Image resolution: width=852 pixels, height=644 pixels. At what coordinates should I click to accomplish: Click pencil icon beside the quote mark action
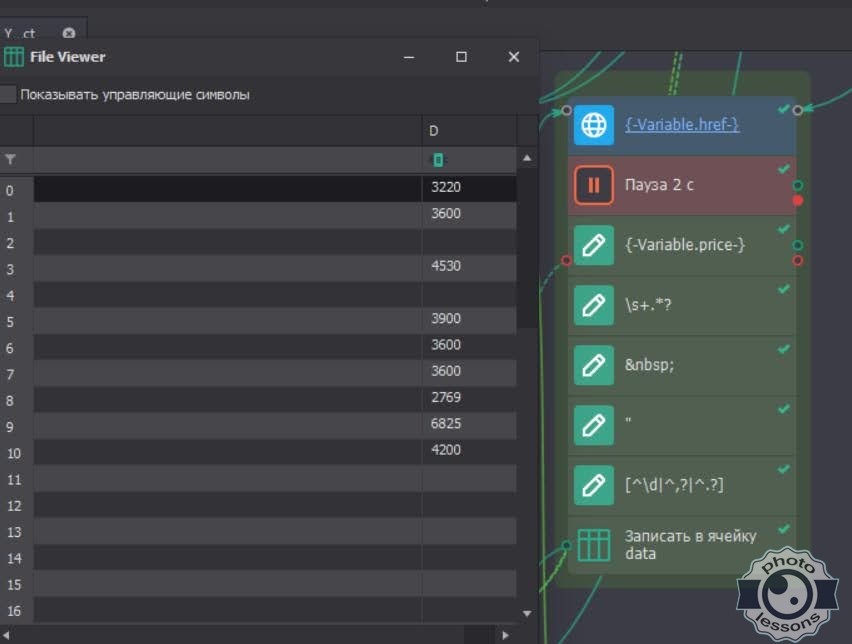pos(594,425)
